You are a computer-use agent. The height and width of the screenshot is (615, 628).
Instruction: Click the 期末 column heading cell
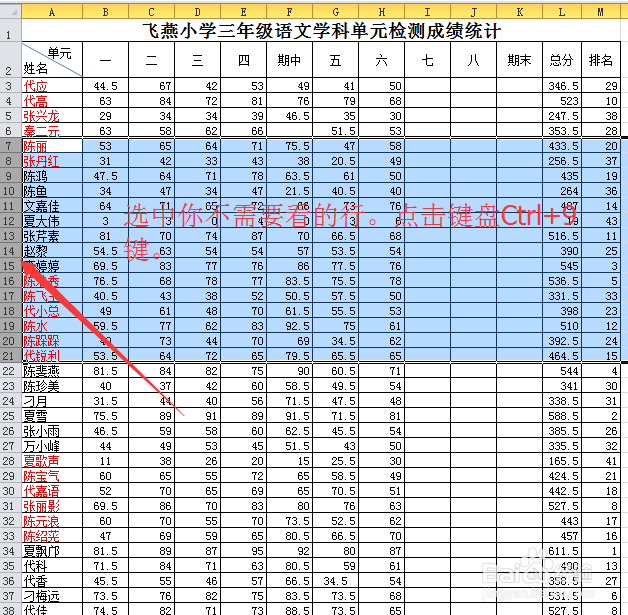tap(519, 60)
